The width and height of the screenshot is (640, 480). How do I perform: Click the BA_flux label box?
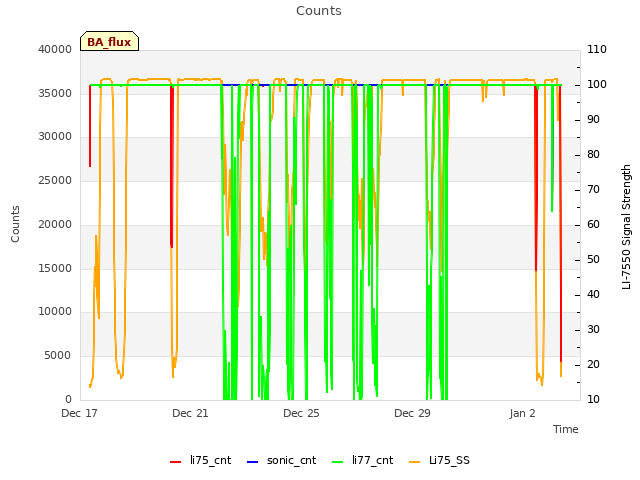pos(109,41)
